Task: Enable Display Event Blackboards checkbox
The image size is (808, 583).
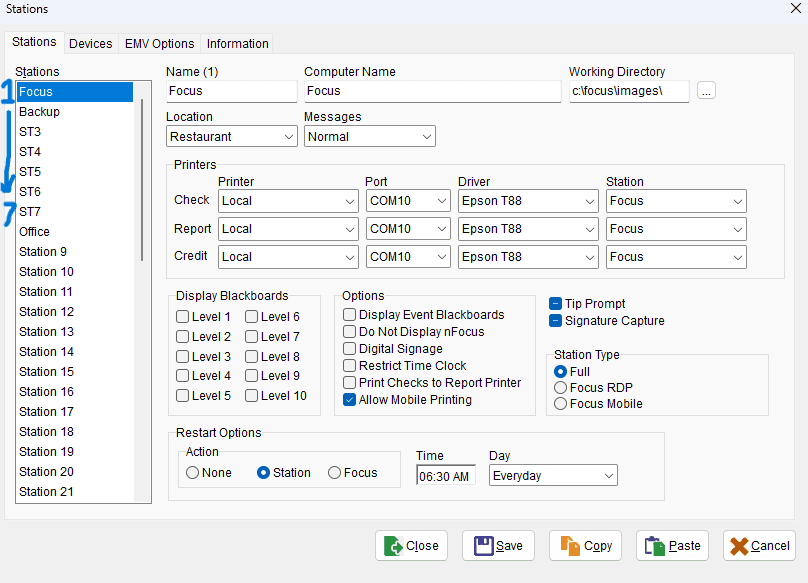Action: [350, 315]
